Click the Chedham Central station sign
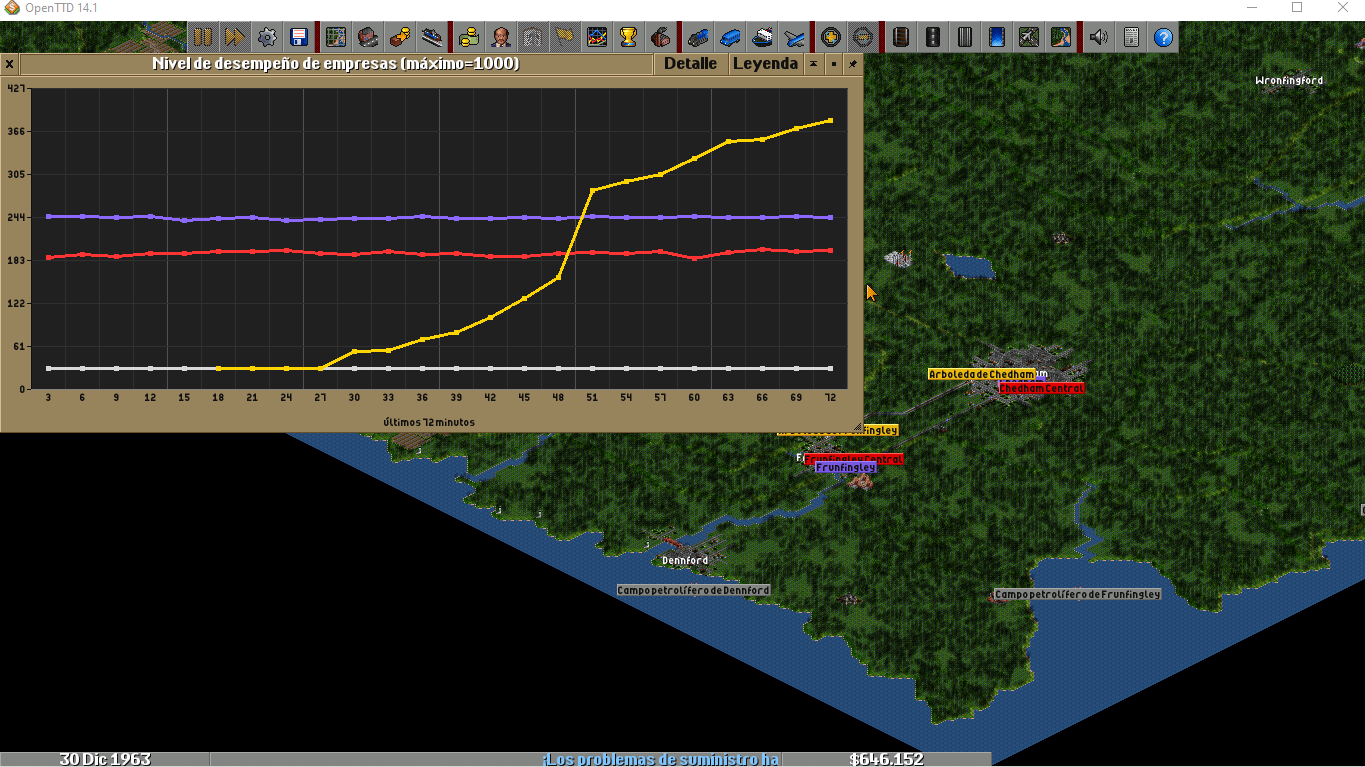The width and height of the screenshot is (1365, 767). pyautogui.click(x=1041, y=387)
